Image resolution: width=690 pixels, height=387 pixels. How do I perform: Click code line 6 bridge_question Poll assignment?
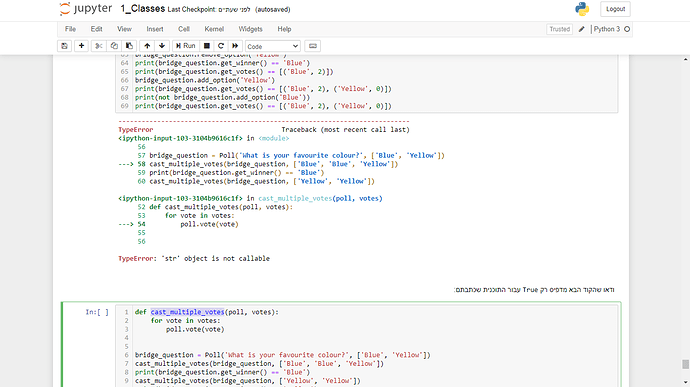283,355
